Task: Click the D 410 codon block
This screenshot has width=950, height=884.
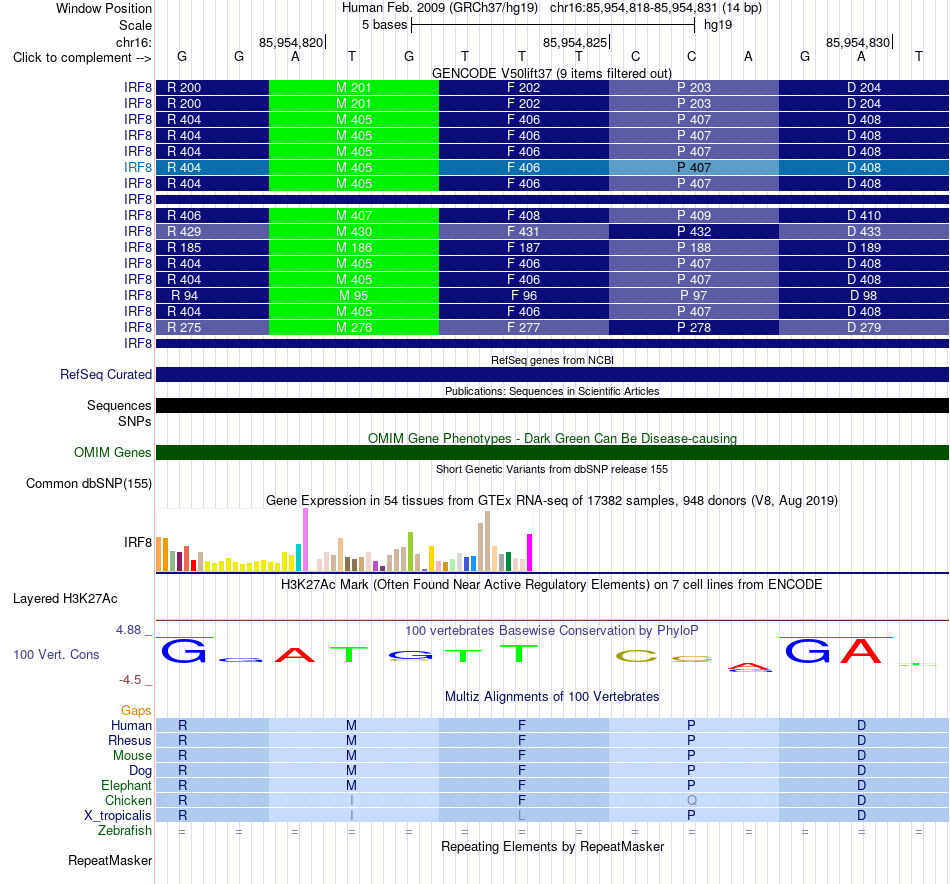Action: point(863,216)
